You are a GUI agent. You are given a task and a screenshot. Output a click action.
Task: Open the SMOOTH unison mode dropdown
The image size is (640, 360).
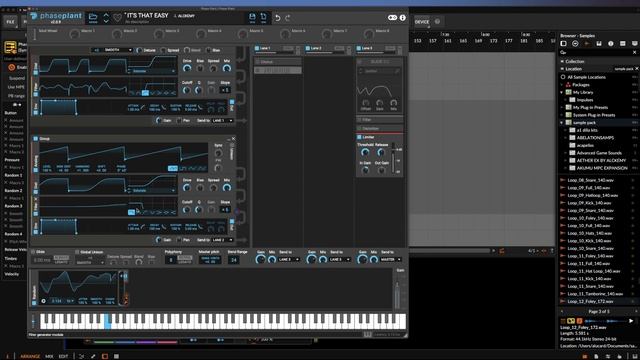(x=113, y=50)
